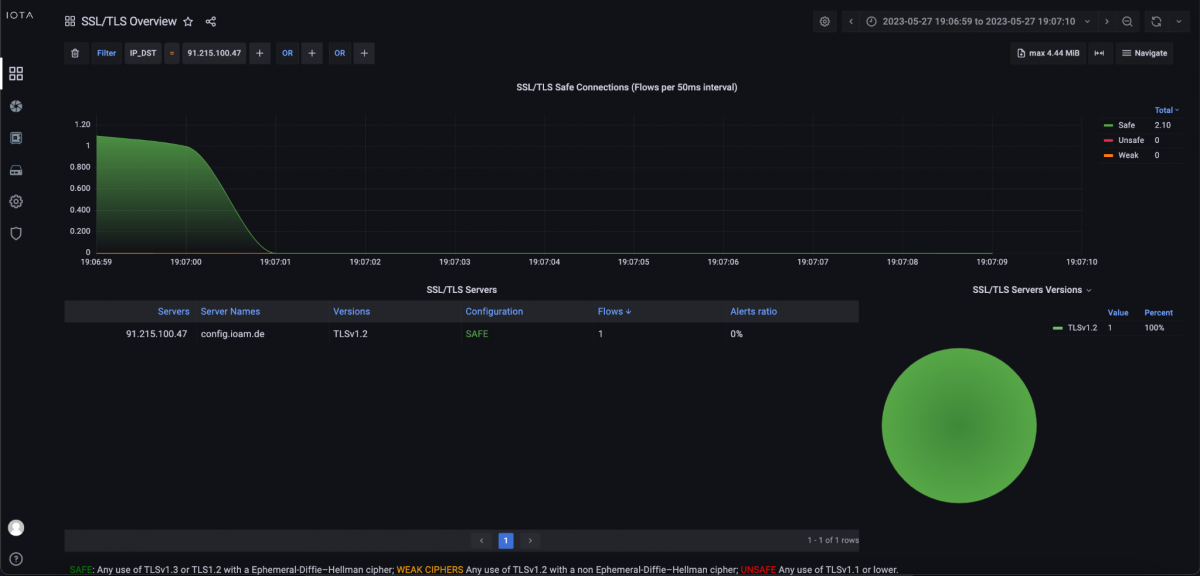Open the help question mark icon
The image size is (1200, 576).
(16, 558)
